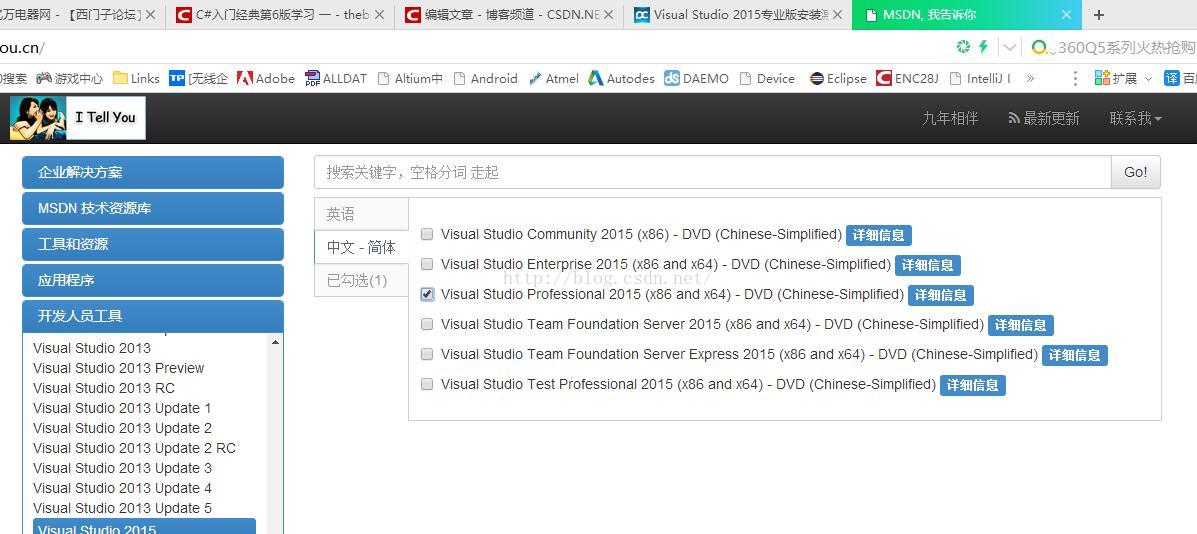
Task: Open the address bar dropdown chevron
Action: pyautogui.click(x=1009, y=47)
